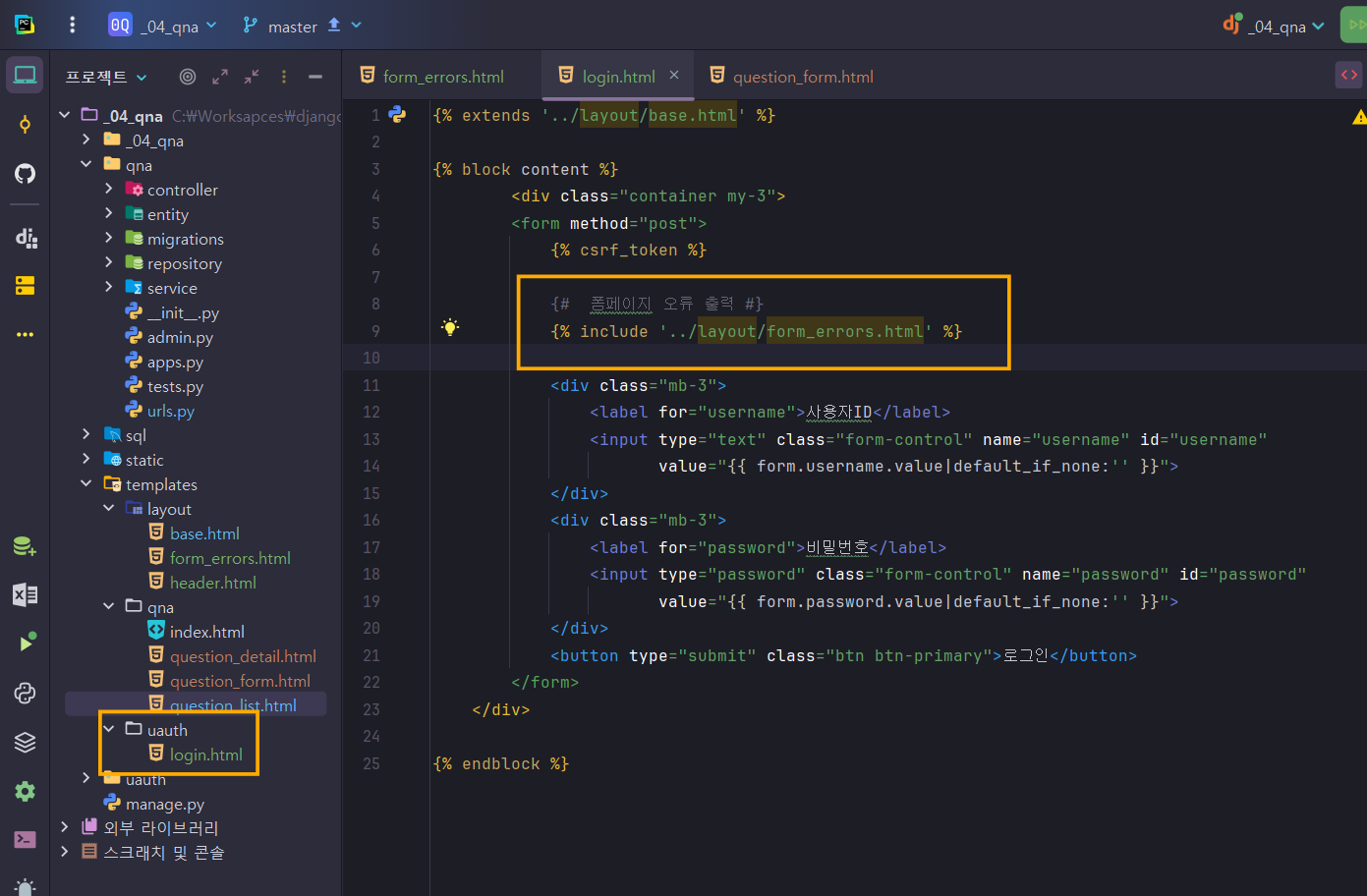Open base.html in the tree

[204, 533]
